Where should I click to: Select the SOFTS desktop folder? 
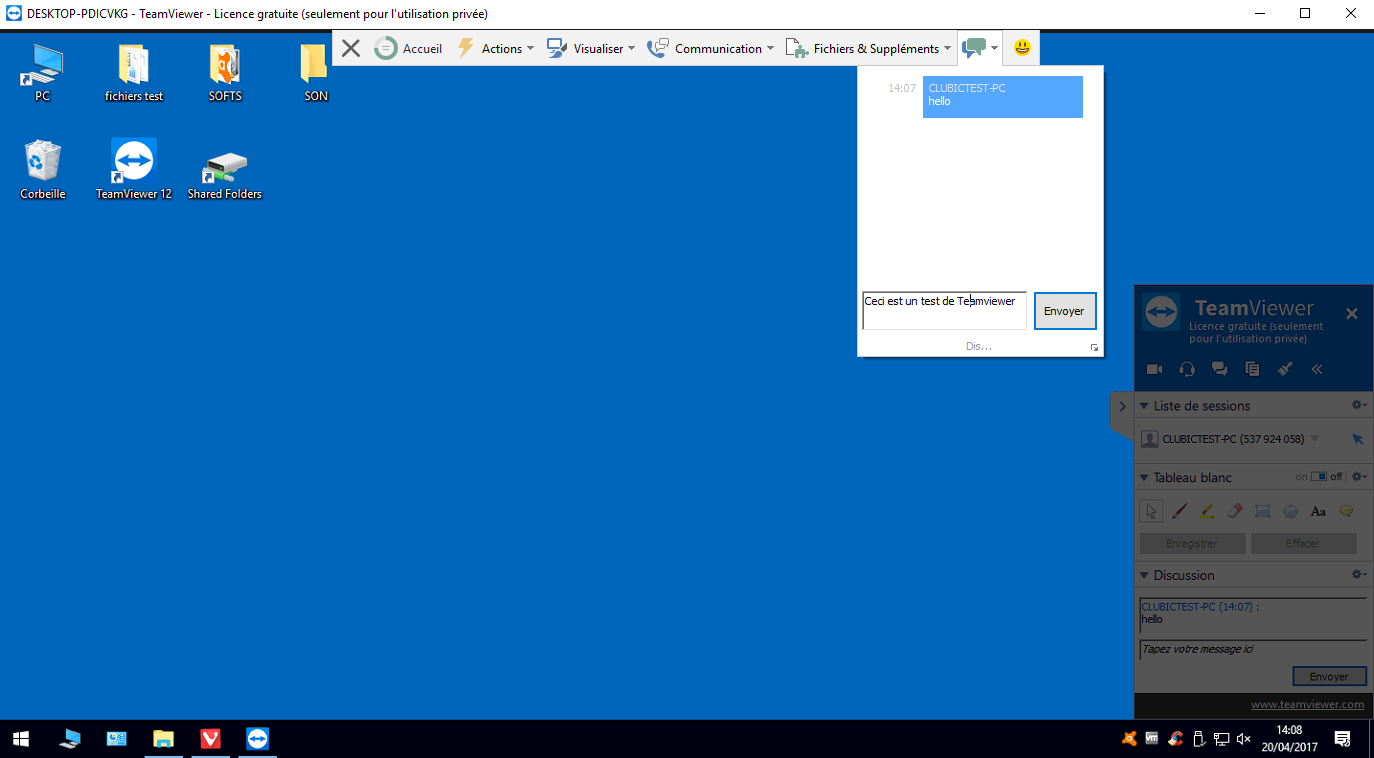[x=225, y=74]
